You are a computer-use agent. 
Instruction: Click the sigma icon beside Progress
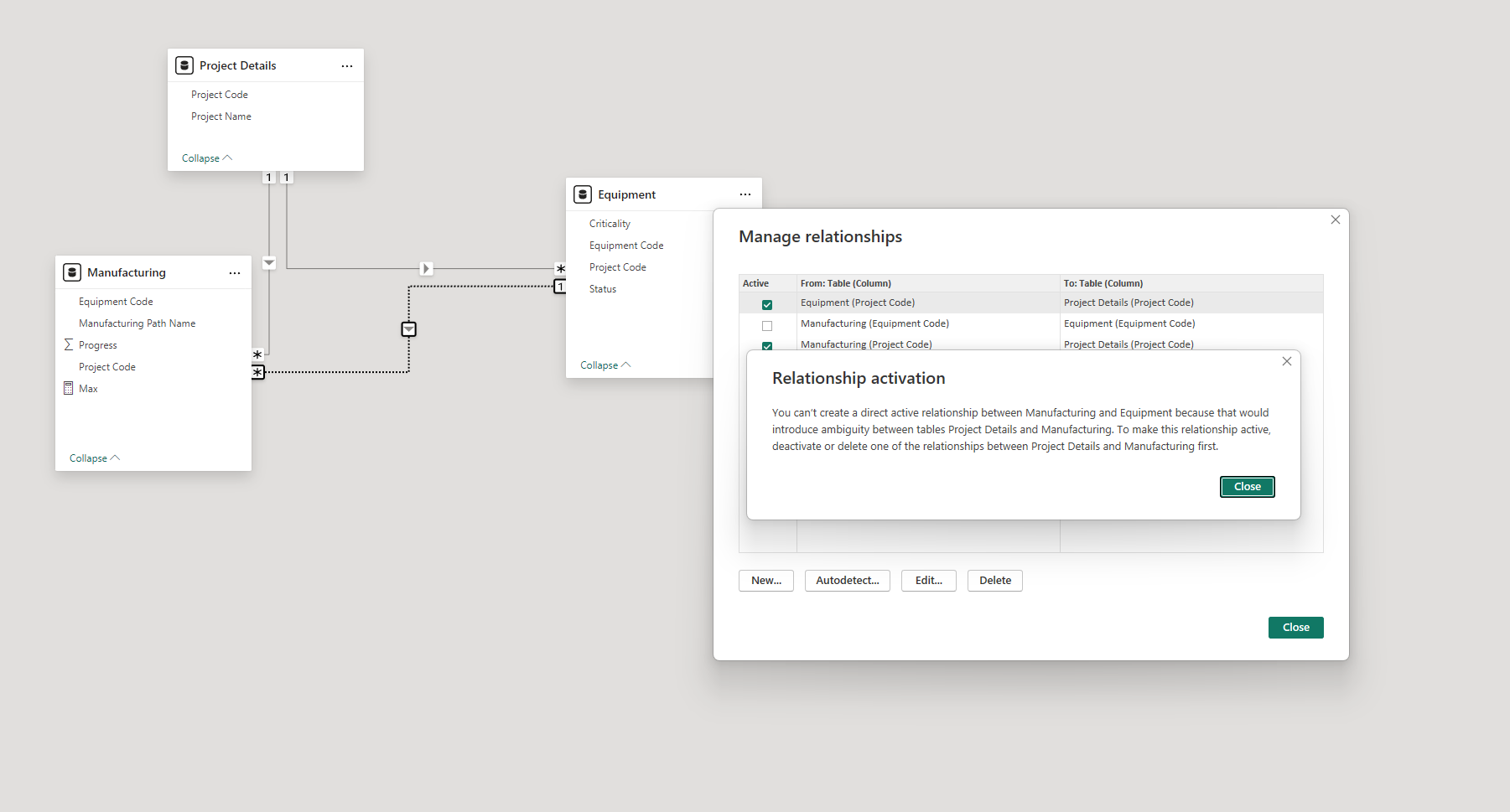coord(69,345)
